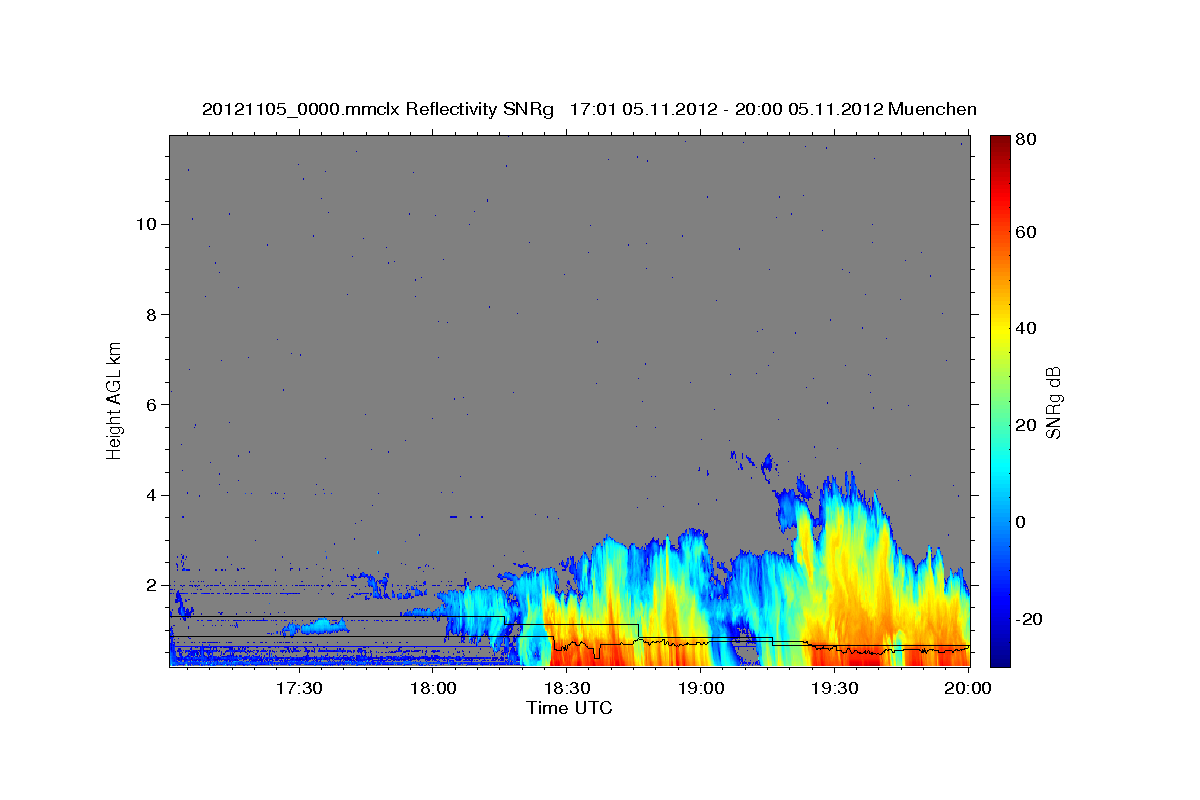Click the height tick label 4
1200x800 pixels.
coord(152,495)
